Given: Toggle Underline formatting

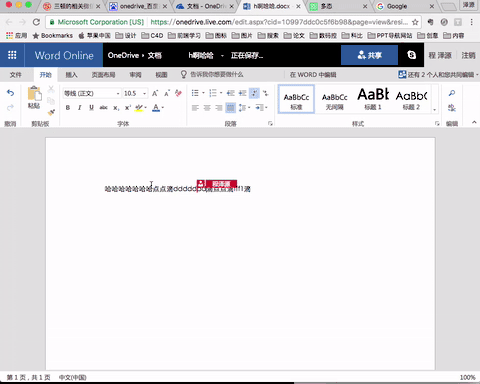Looking at the screenshot, I should coord(91,108).
